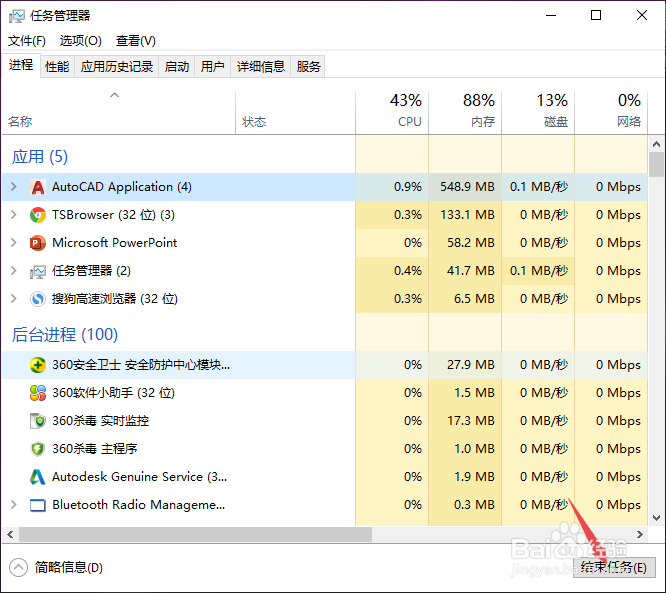Image resolution: width=666 pixels, height=593 pixels.
Task: Click the 结束任务(E) button
Action: (614, 568)
